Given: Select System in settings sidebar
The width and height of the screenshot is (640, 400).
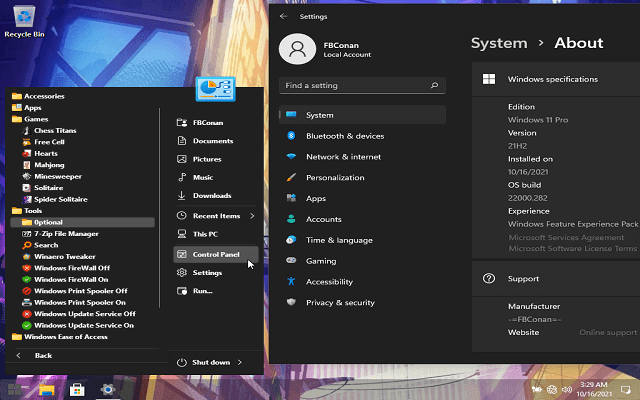Looking at the screenshot, I should pyautogui.click(x=362, y=115).
